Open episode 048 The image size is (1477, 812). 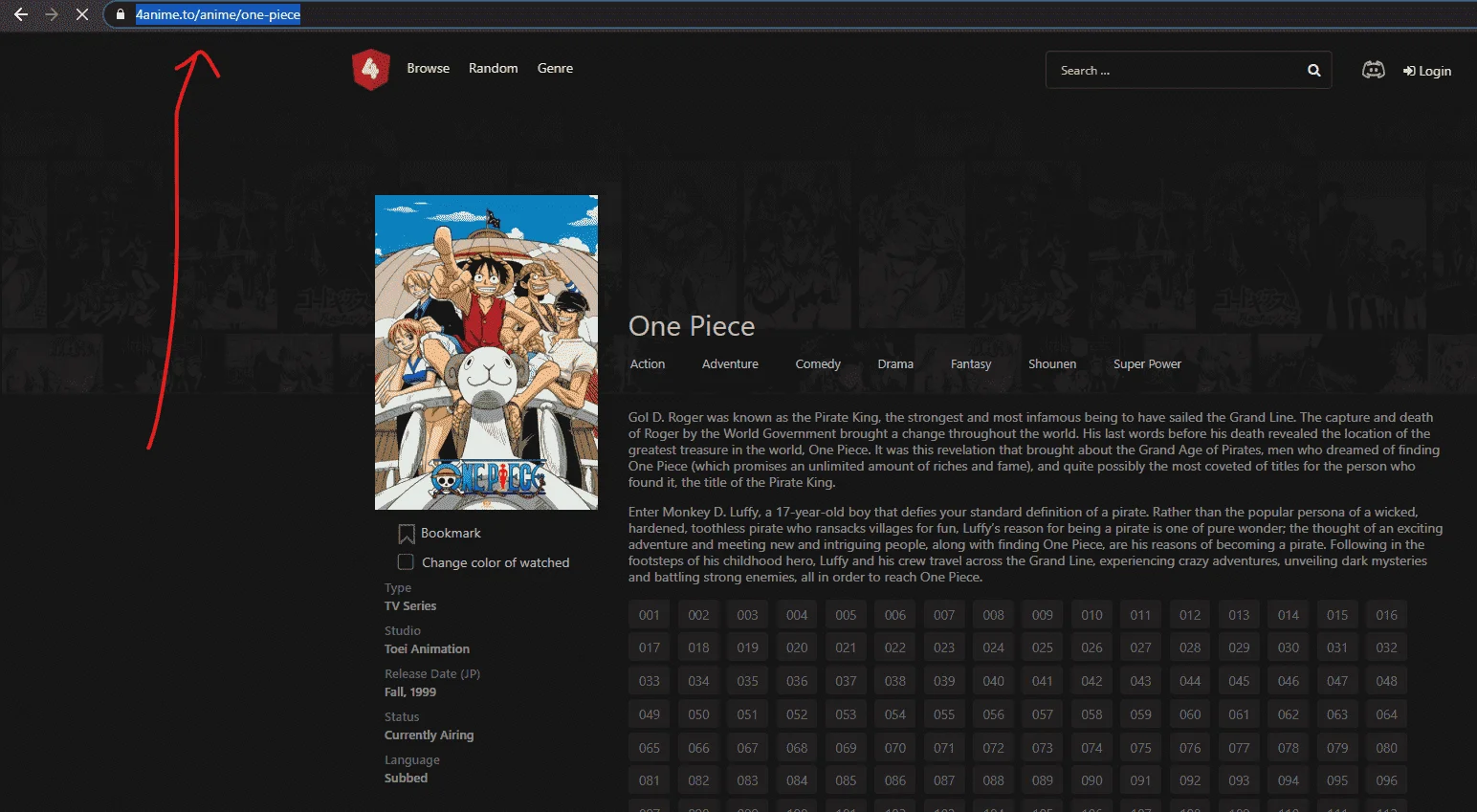pos(1386,681)
